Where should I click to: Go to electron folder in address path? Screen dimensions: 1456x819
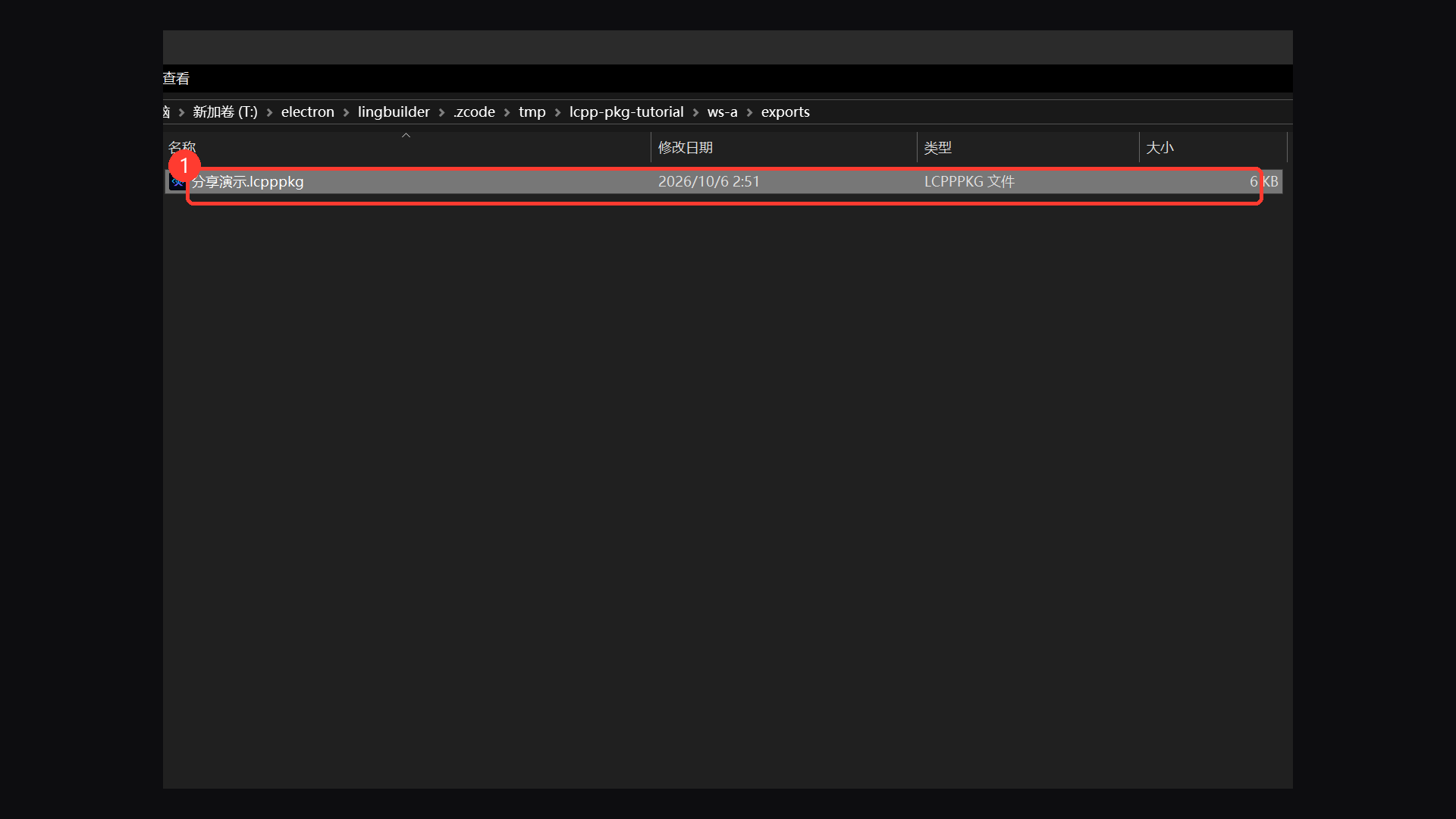point(308,112)
